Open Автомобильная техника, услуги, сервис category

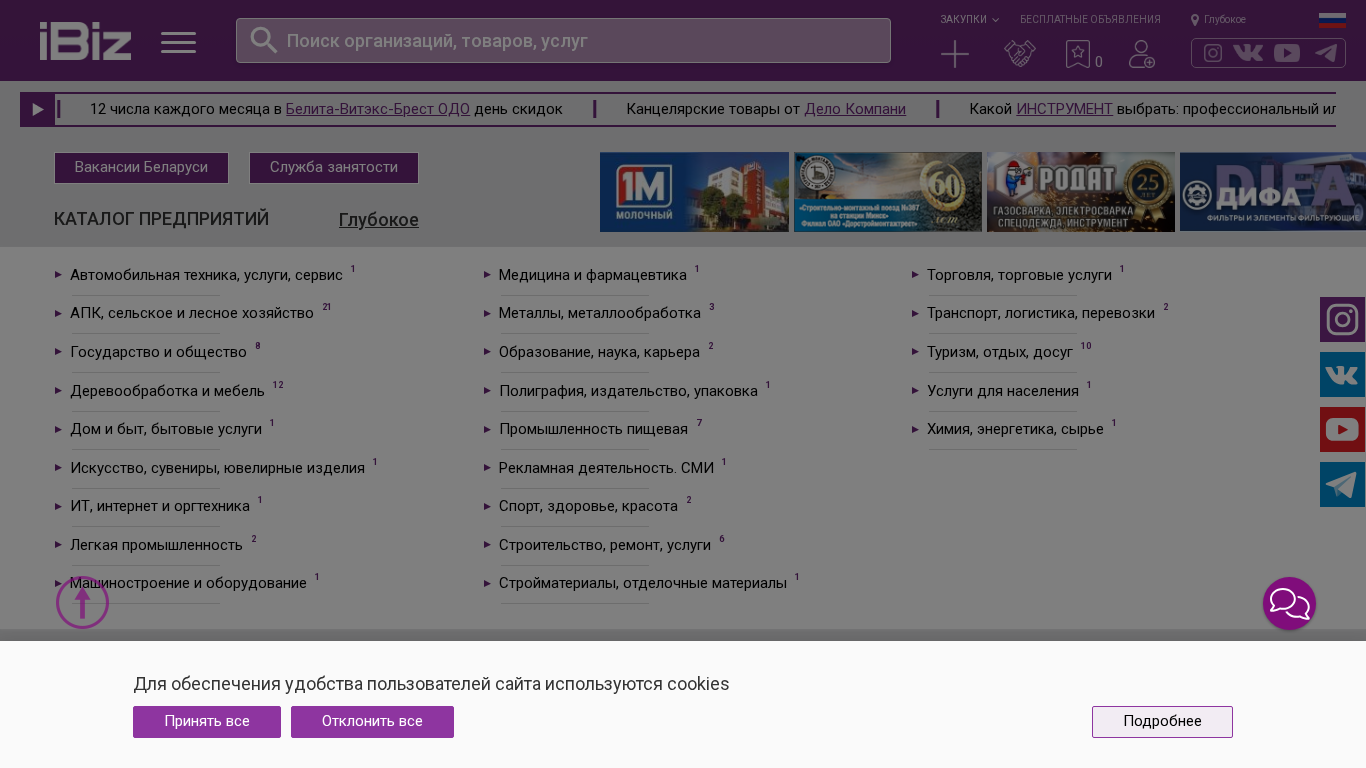(206, 275)
